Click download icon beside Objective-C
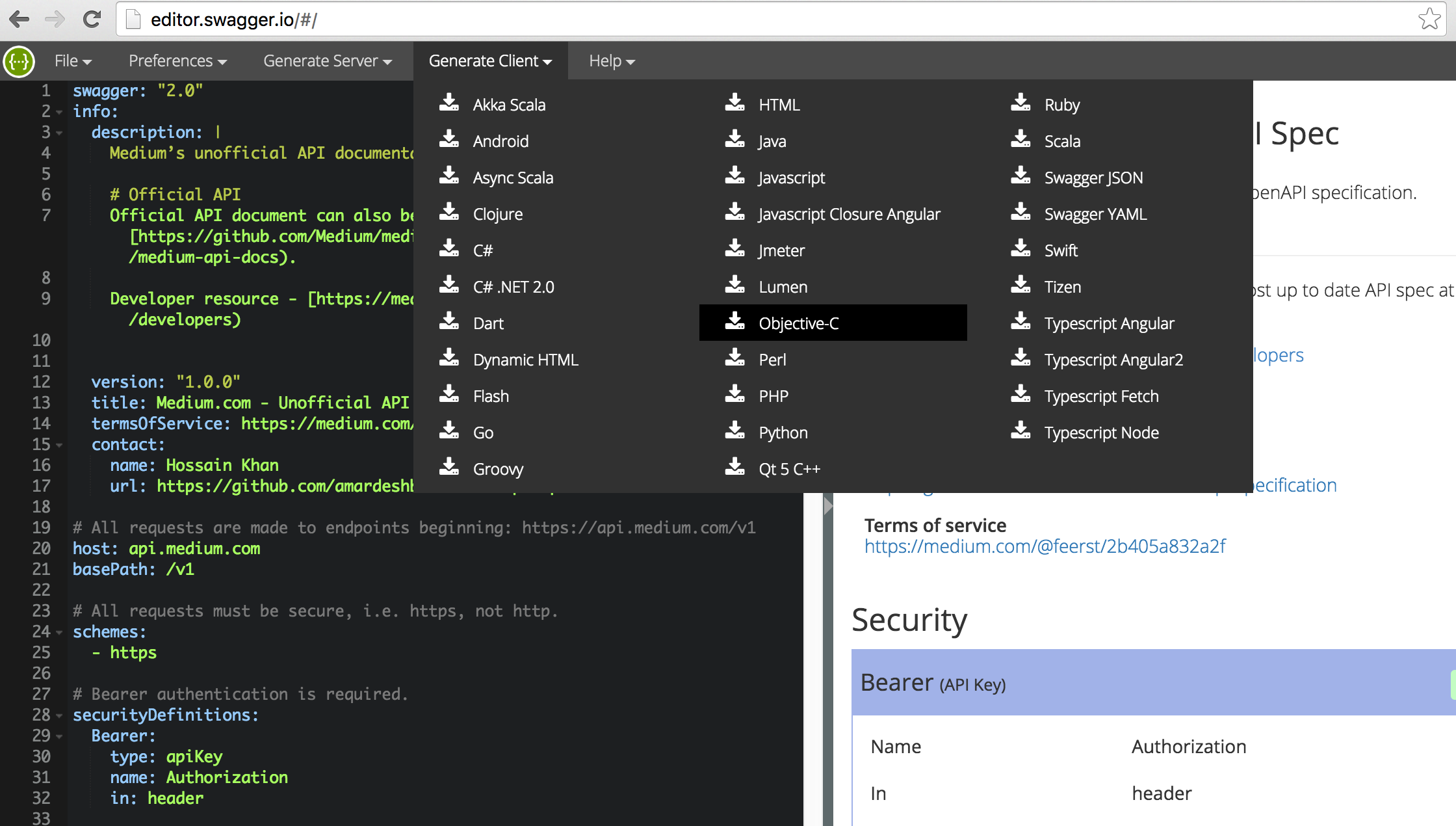Screen dimensions: 1456x826 (735, 321)
